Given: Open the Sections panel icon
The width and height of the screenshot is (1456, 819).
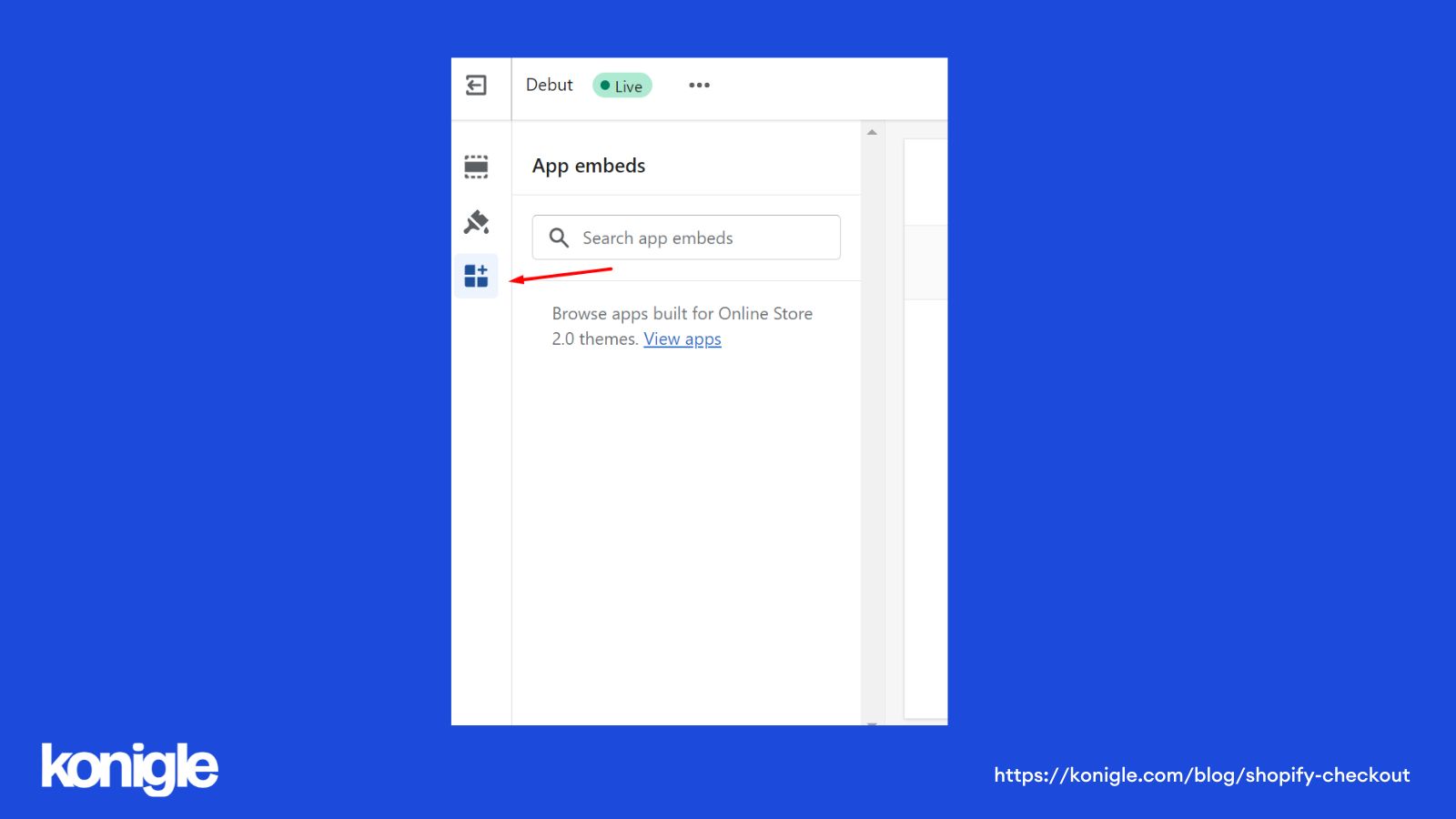Looking at the screenshot, I should pos(476,167).
